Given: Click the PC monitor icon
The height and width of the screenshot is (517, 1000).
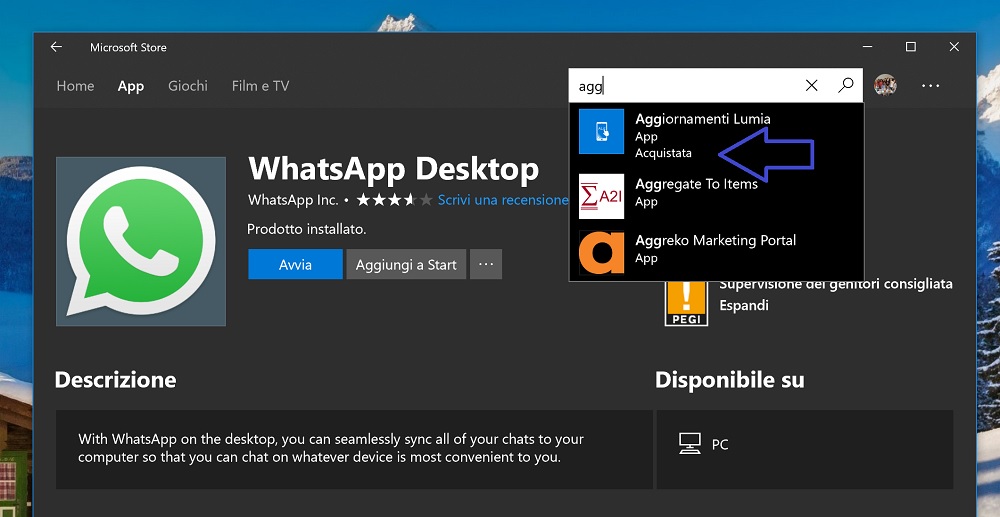Looking at the screenshot, I should (x=690, y=443).
